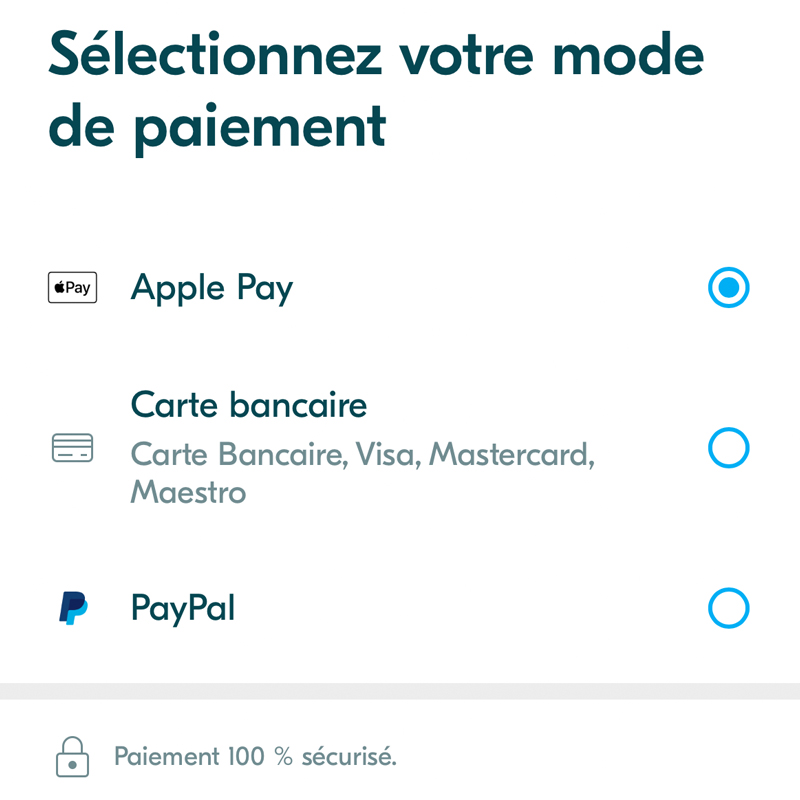This screenshot has width=800, height=800.
Task: Enable the PayPal radio option
Action: (728, 608)
